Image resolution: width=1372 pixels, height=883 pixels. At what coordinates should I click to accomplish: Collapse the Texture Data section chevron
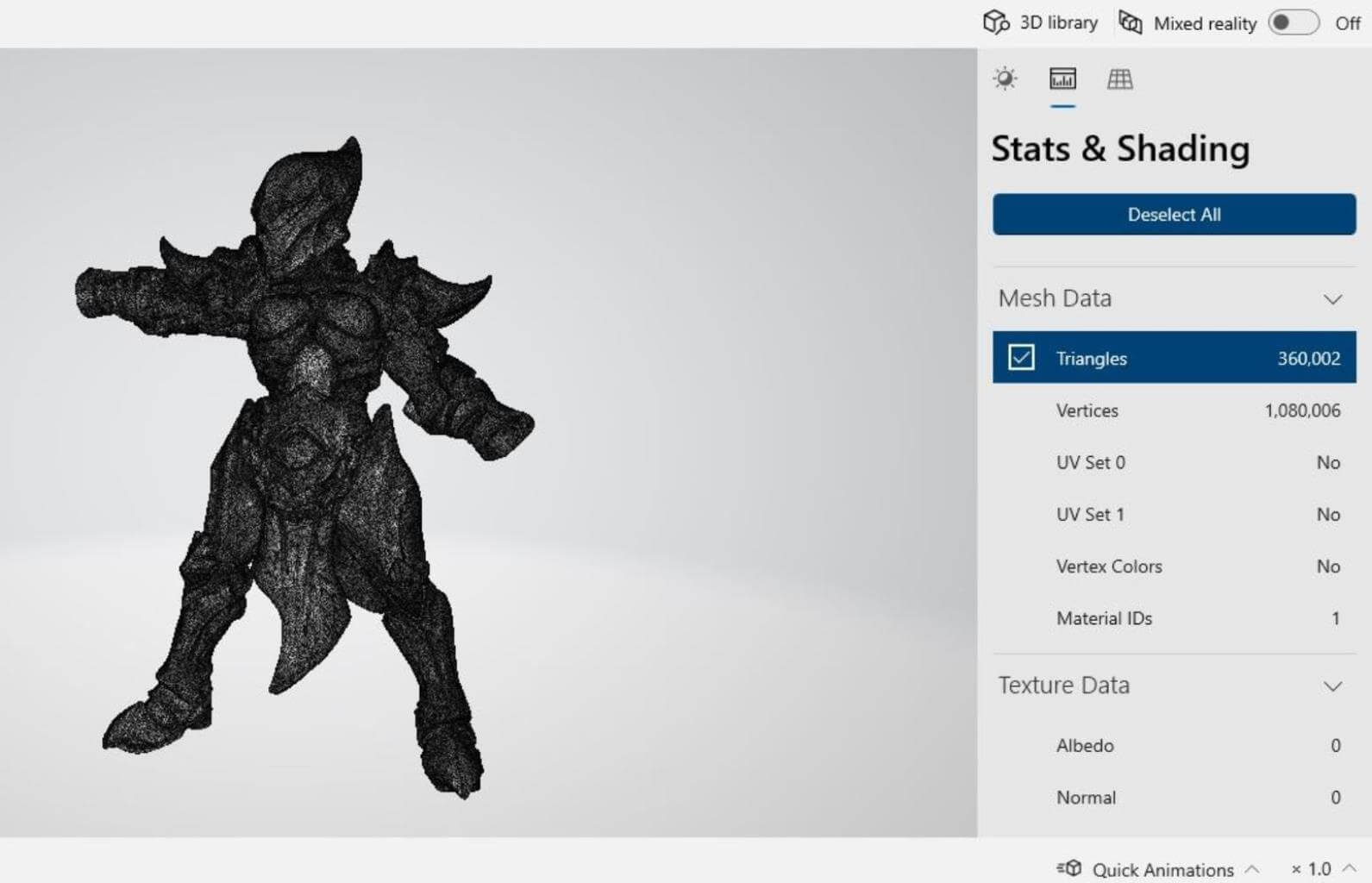coord(1332,686)
